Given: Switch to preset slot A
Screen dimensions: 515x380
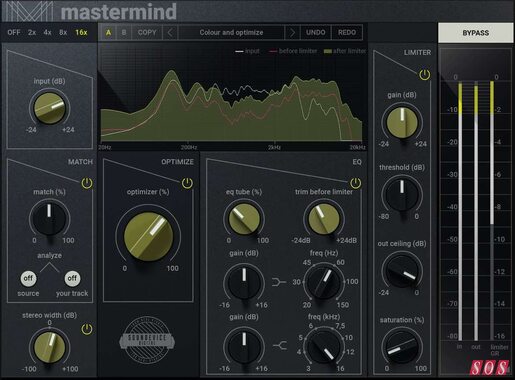Looking at the screenshot, I should (x=108, y=33).
